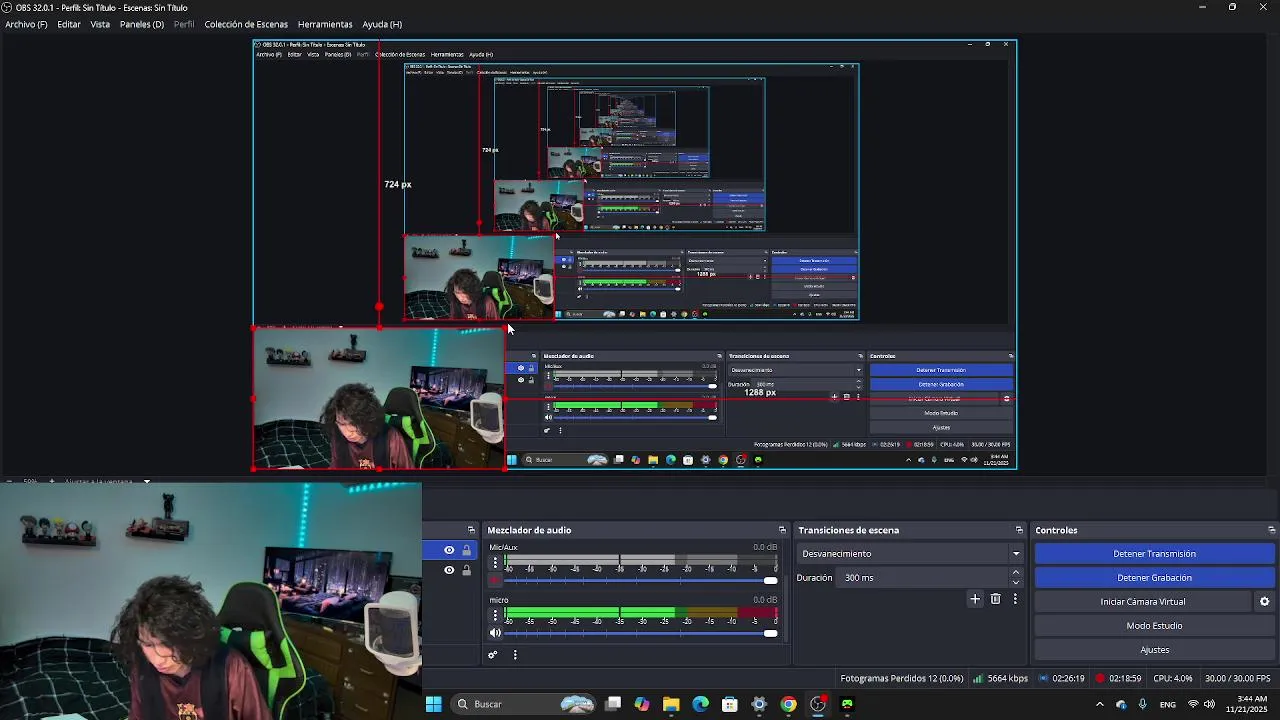Pop out the sources dock left of mixer

tap(471, 530)
